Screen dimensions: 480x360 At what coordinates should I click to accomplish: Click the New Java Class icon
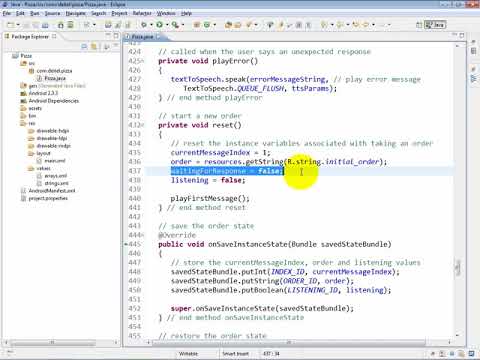coord(207,25)
